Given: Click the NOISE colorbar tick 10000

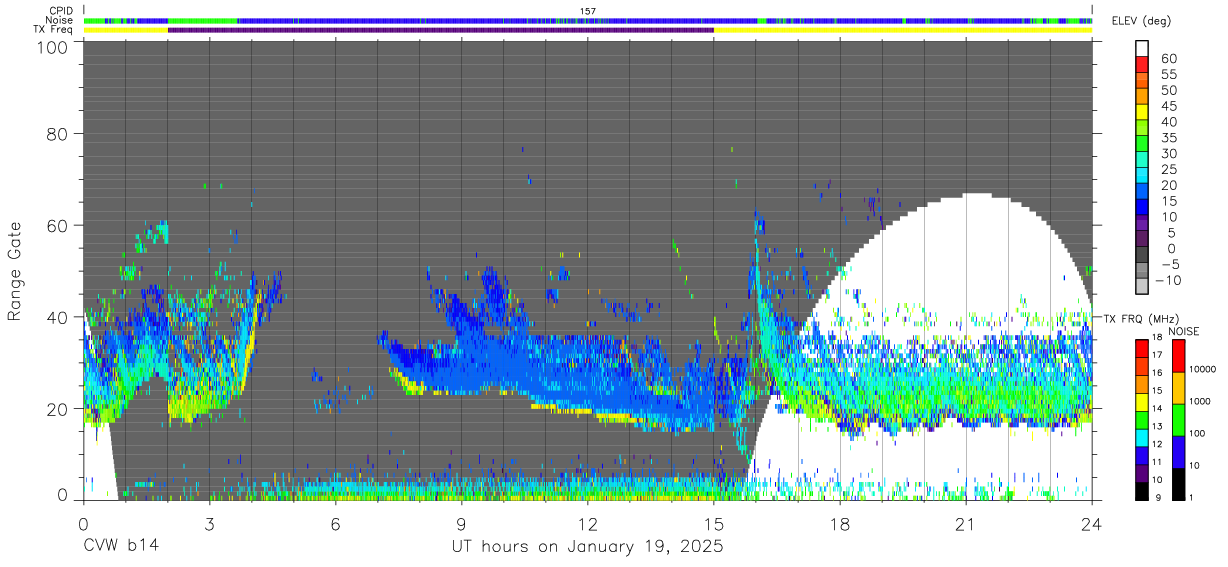Looking at the screenshot, I should [x=1202, y=370].
